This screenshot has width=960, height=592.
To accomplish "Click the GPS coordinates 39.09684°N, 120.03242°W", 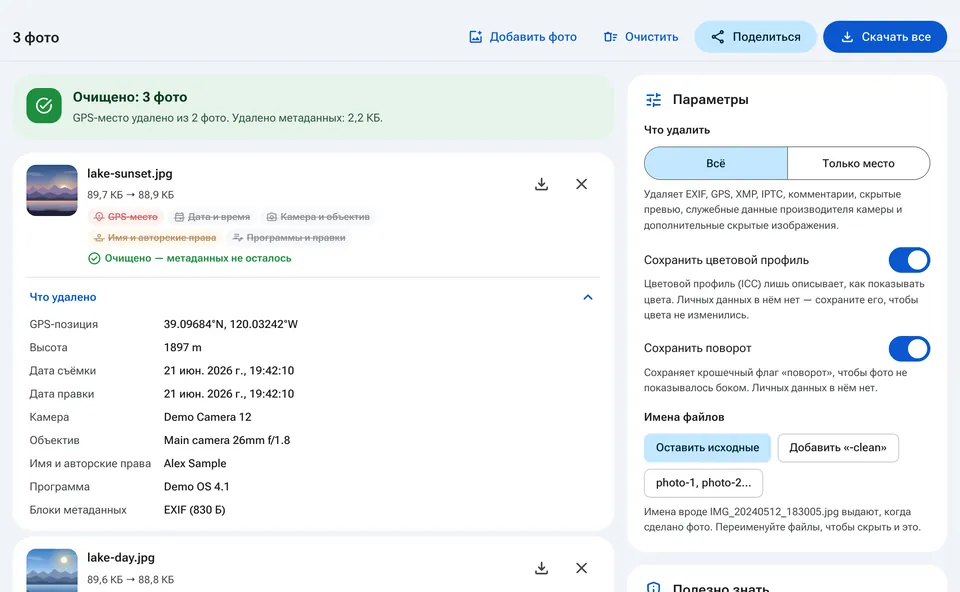I will 231,324.
